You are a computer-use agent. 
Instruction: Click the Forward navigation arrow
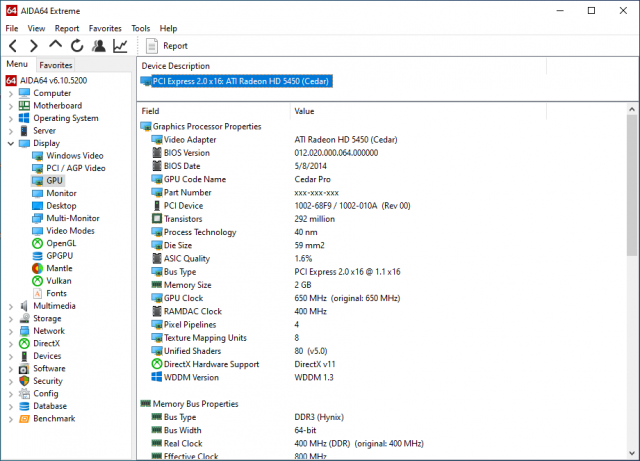[34, 46]
